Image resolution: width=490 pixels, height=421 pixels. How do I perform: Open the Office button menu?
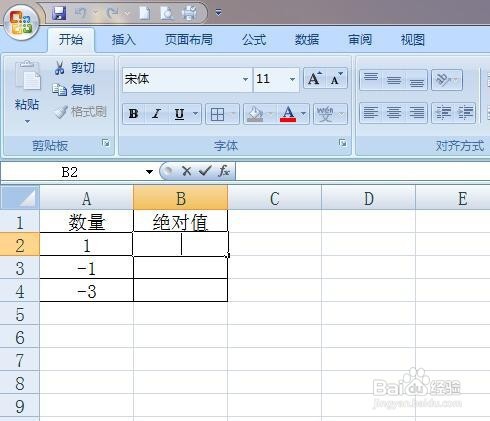(22, 23)
